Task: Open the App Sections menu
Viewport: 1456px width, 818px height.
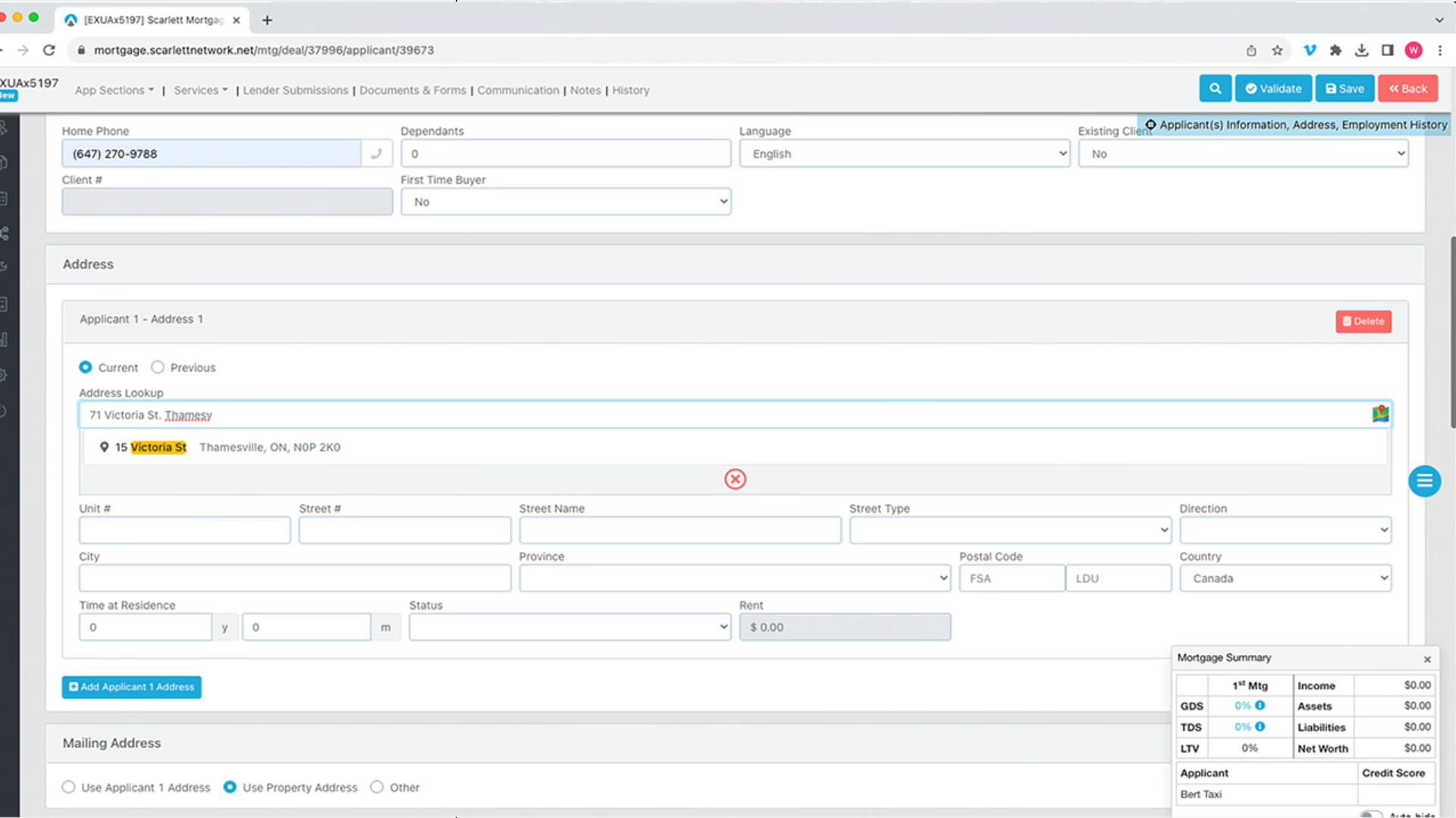Action: (x=114, y=90)
